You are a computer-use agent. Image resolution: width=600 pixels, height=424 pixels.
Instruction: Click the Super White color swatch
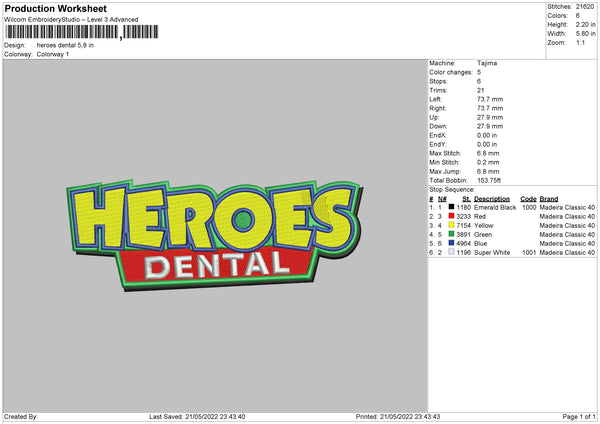[452, 252]
